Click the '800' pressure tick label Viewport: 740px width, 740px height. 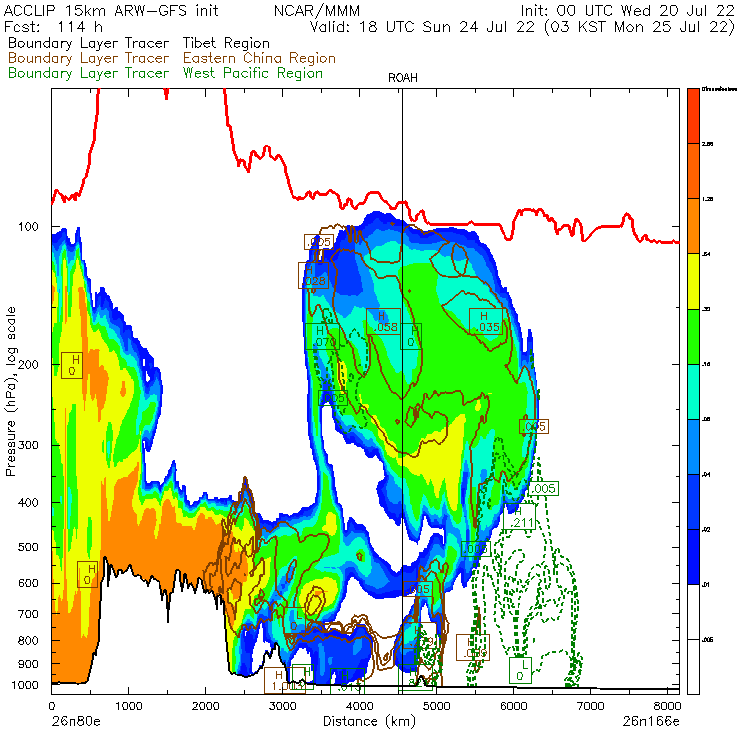coord(28,641)
